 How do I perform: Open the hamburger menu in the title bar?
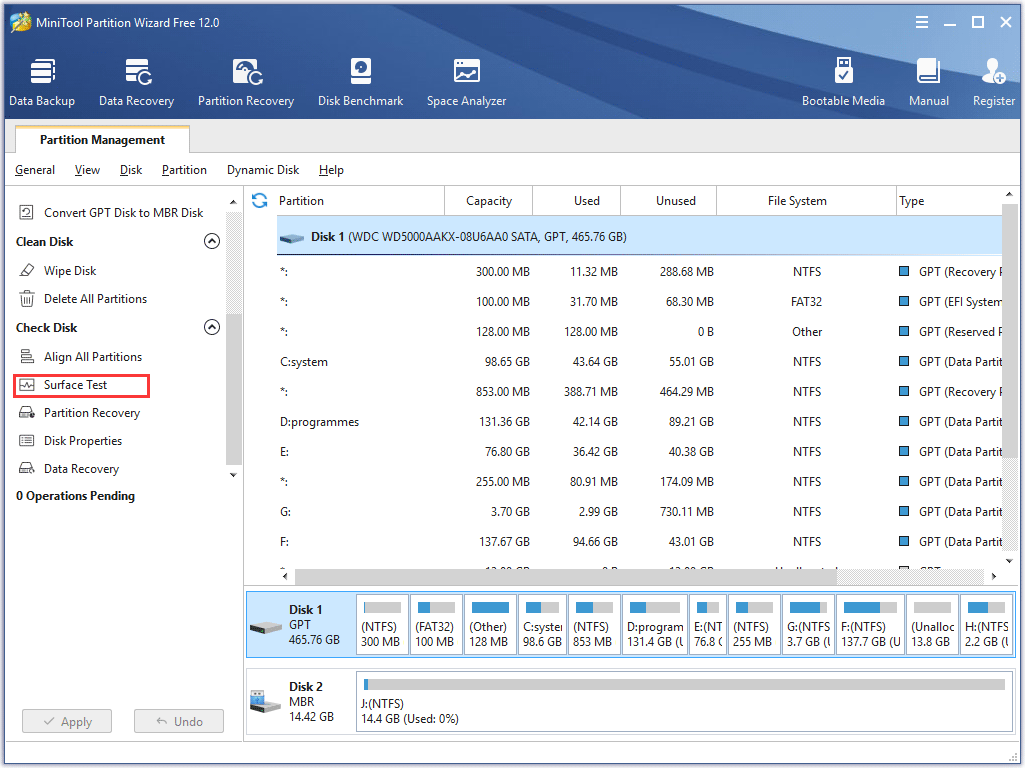click(x=922, y=22)
